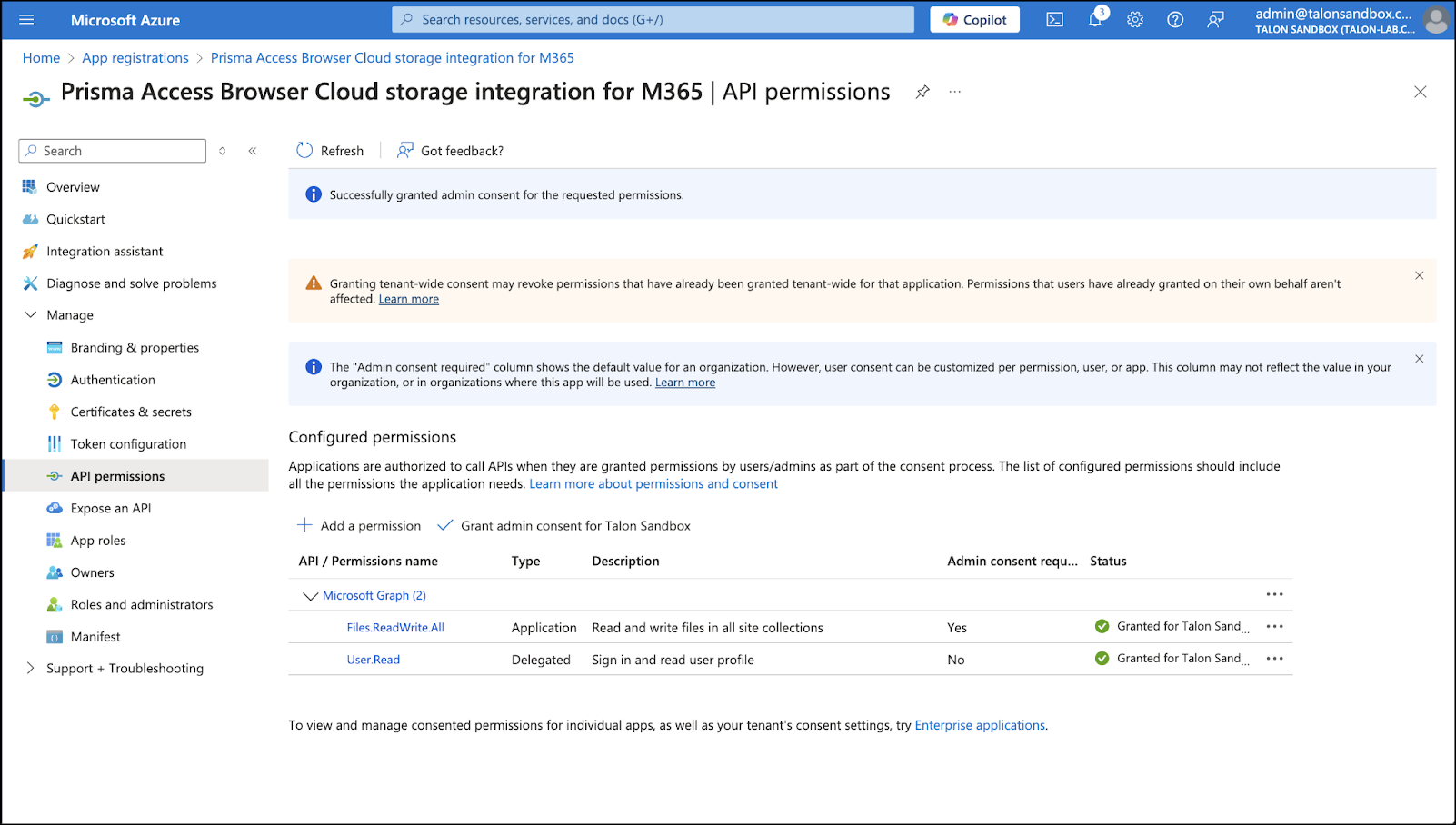Click the Refresh toolbar button
The height and width of the screenshot is (825, 1456).
pos(330,151)
